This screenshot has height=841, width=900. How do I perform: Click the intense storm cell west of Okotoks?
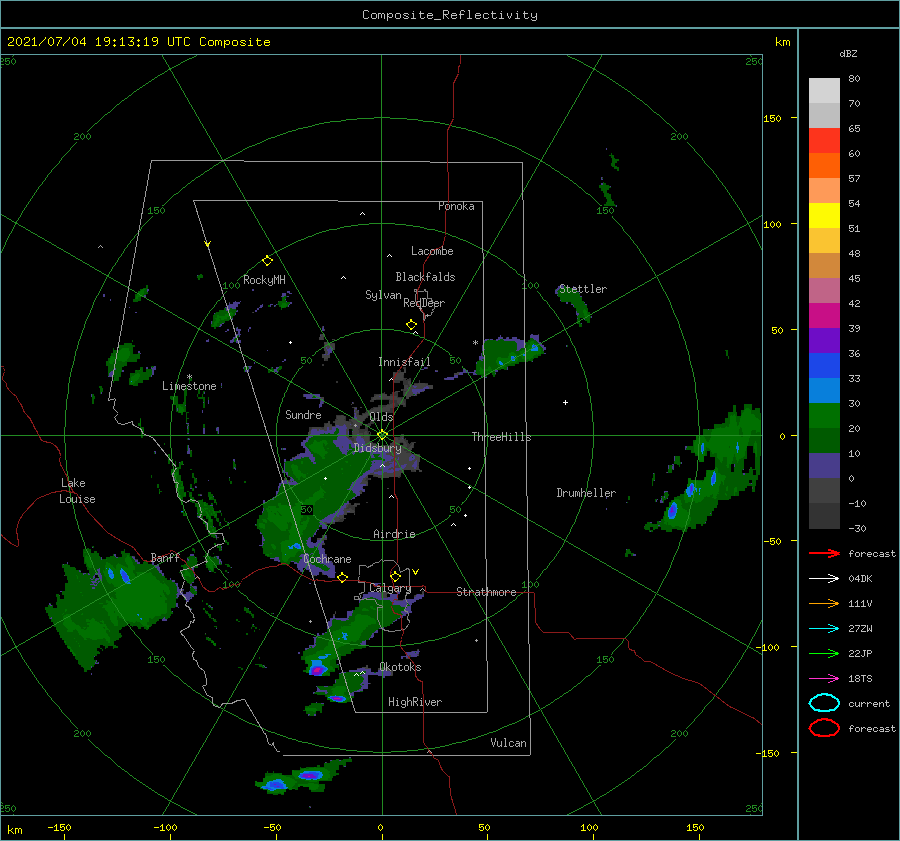[317, 669]
